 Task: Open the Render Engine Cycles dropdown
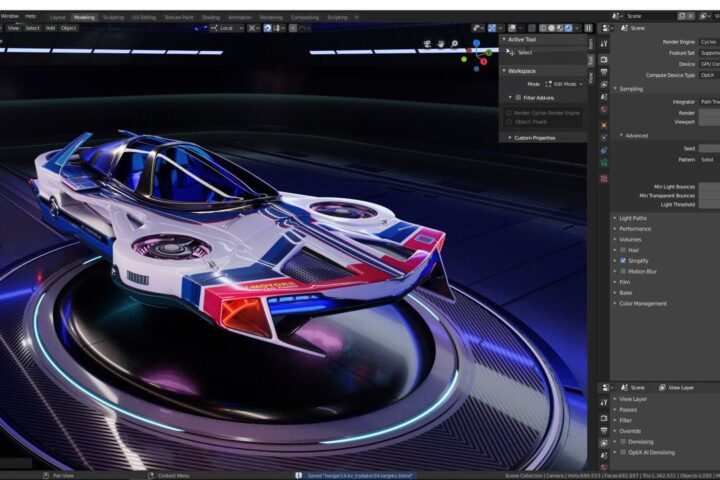pyautogui.click(x=709, y=42)
